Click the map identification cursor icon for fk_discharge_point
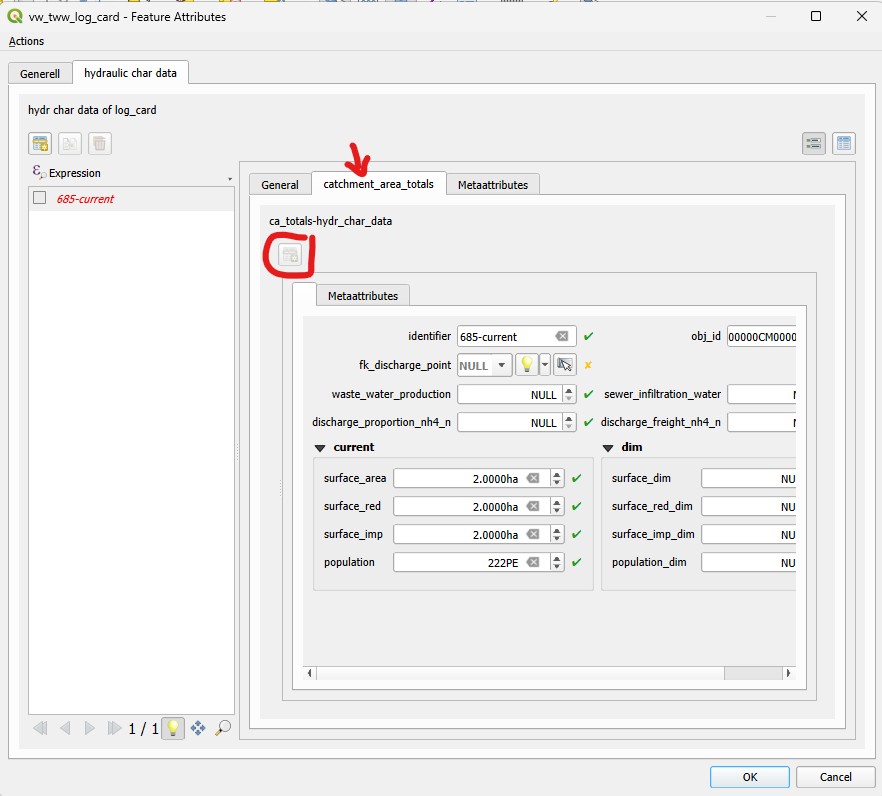This screenshot has height=796, width=882. point(565,365)
